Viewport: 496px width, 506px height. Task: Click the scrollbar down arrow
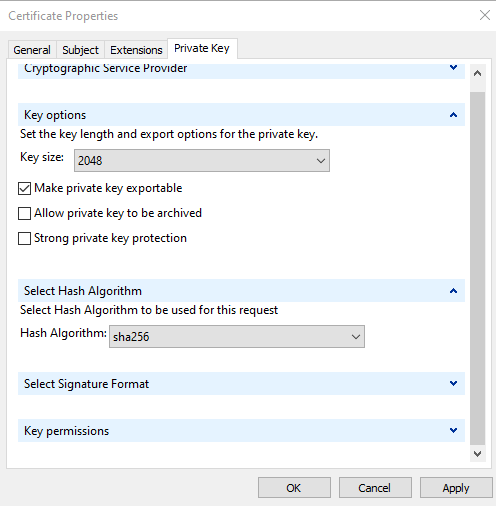pyautogui.click(x=477, y=454)
